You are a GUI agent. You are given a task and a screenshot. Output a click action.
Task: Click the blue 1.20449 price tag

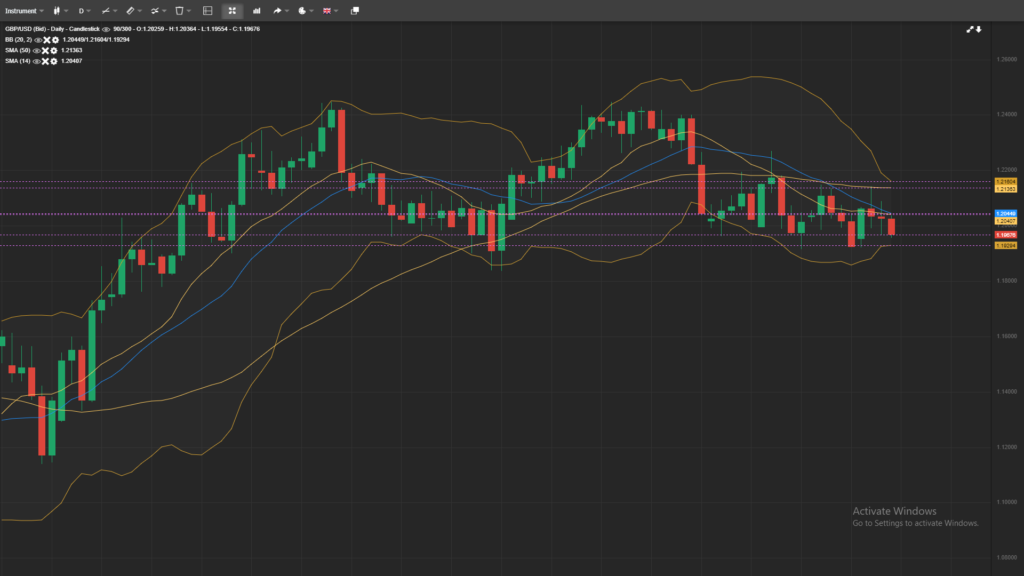click(x=1005, y=214)
